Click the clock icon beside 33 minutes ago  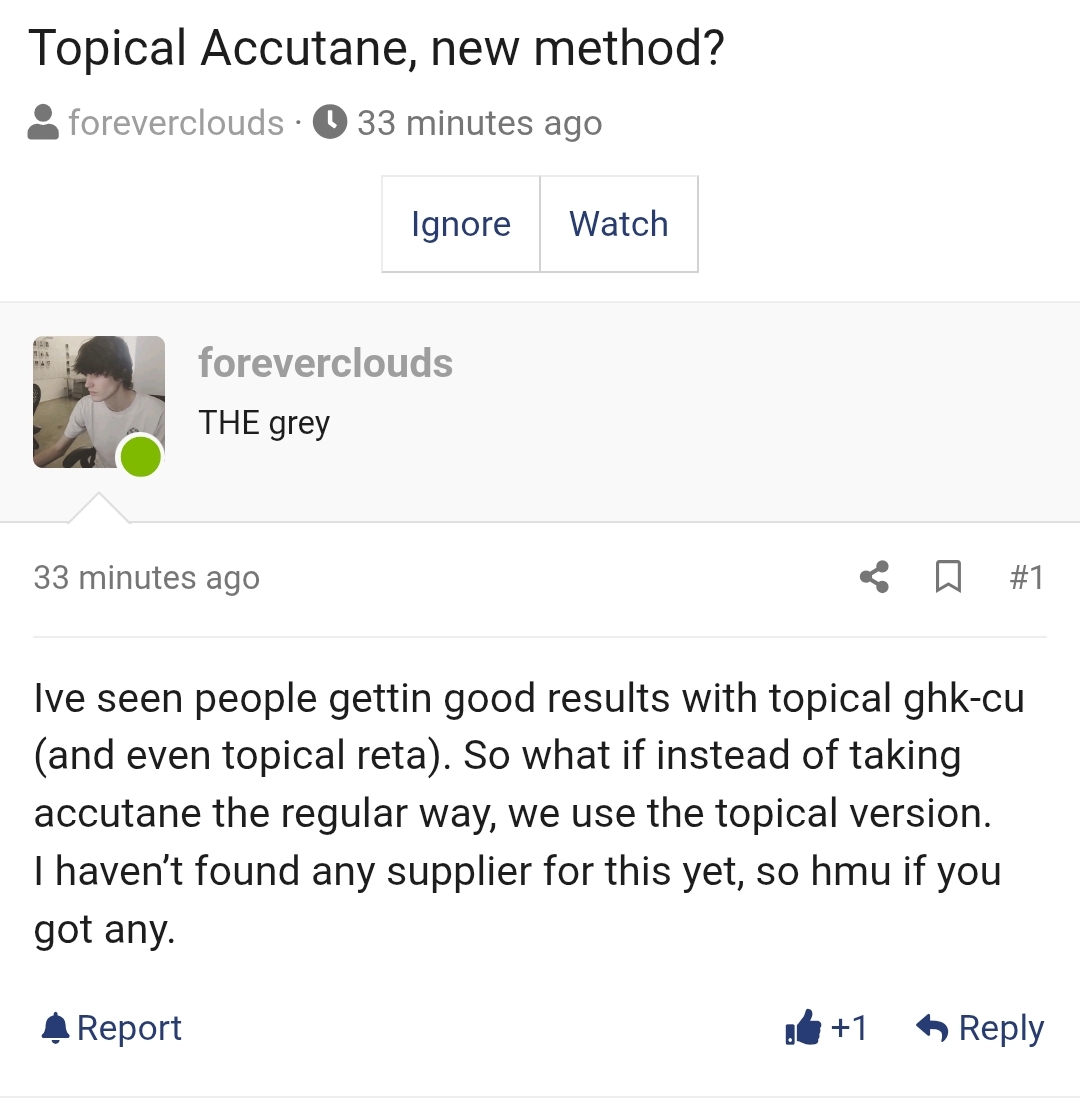pos(330,122)
